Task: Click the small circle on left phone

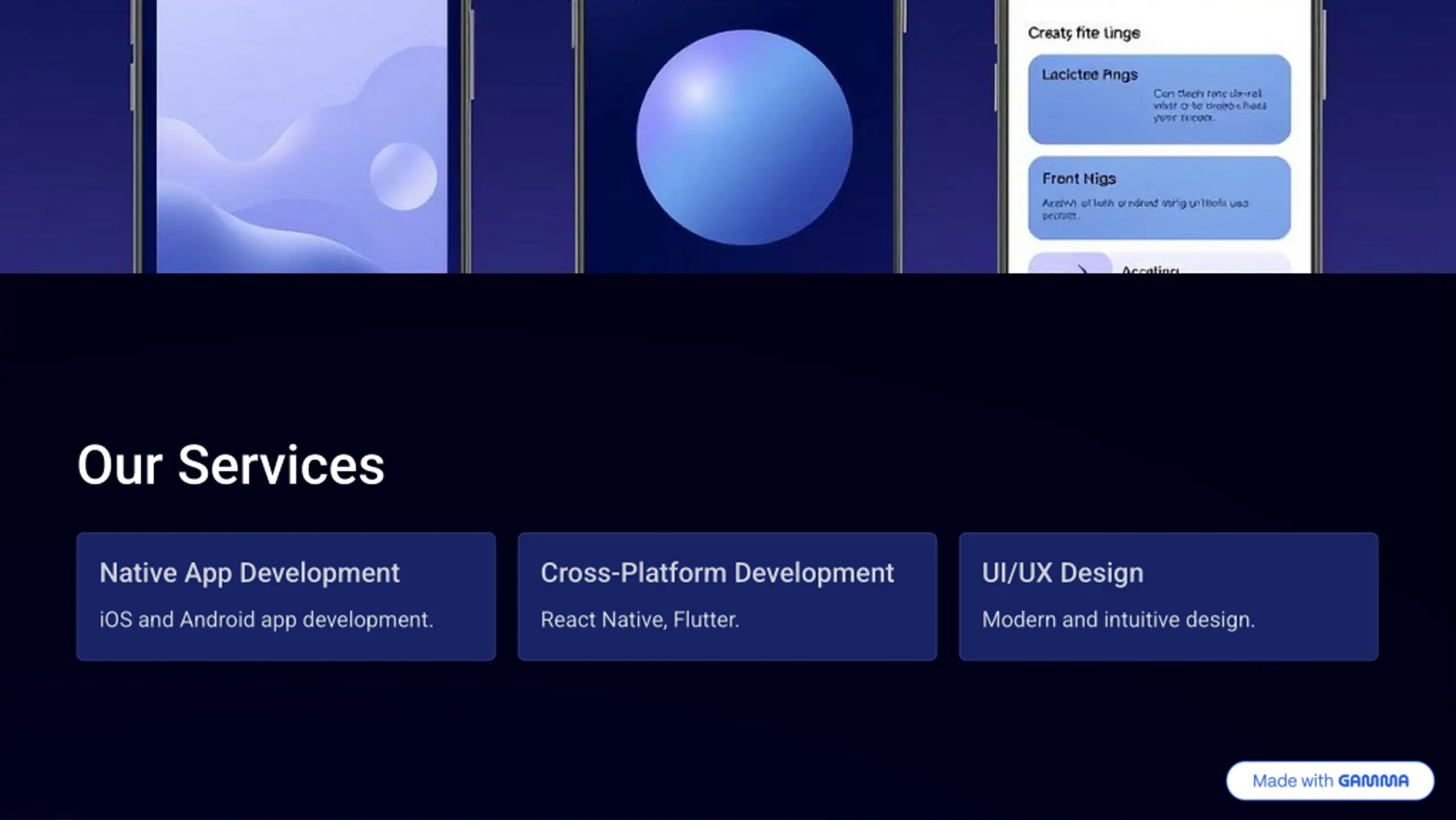Action: (403, 176)
